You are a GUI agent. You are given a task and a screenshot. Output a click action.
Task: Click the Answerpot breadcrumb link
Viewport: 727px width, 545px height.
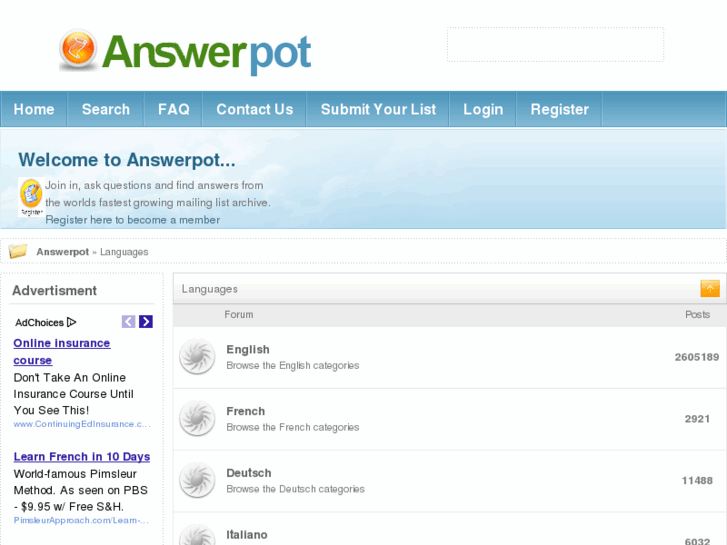pyautogui.click(x=63, y=252)
